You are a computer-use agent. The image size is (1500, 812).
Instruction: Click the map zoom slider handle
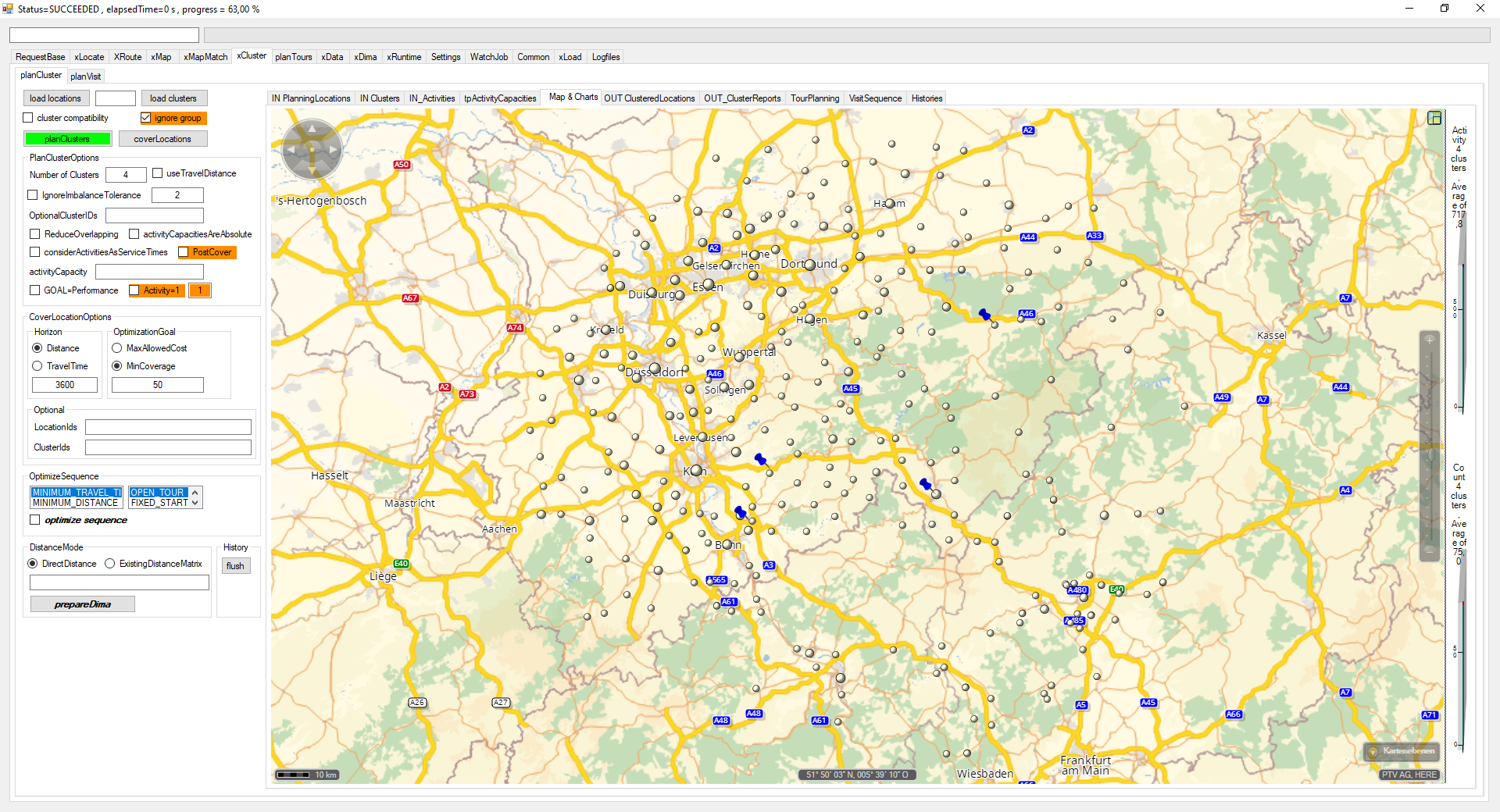pyautogui.click(x=1430, y=455)
